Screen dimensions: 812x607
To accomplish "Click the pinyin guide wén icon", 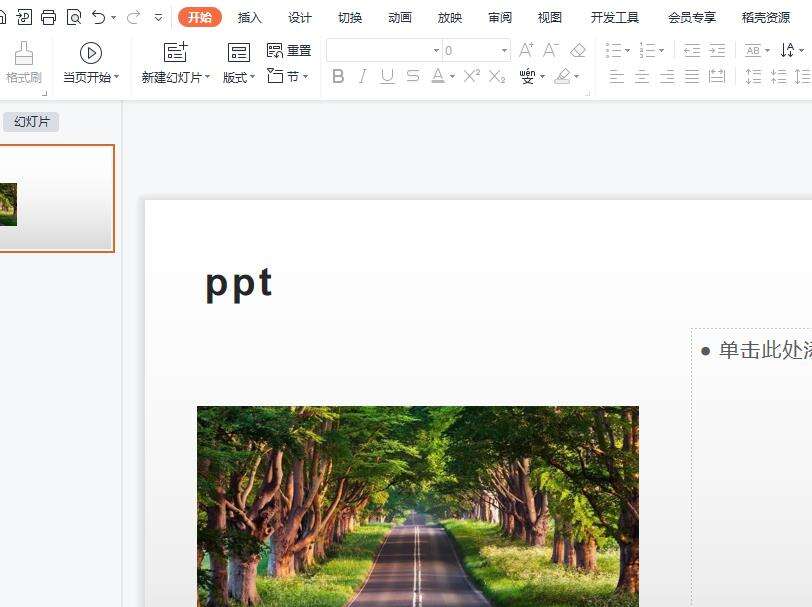I will tap(527, 77).
